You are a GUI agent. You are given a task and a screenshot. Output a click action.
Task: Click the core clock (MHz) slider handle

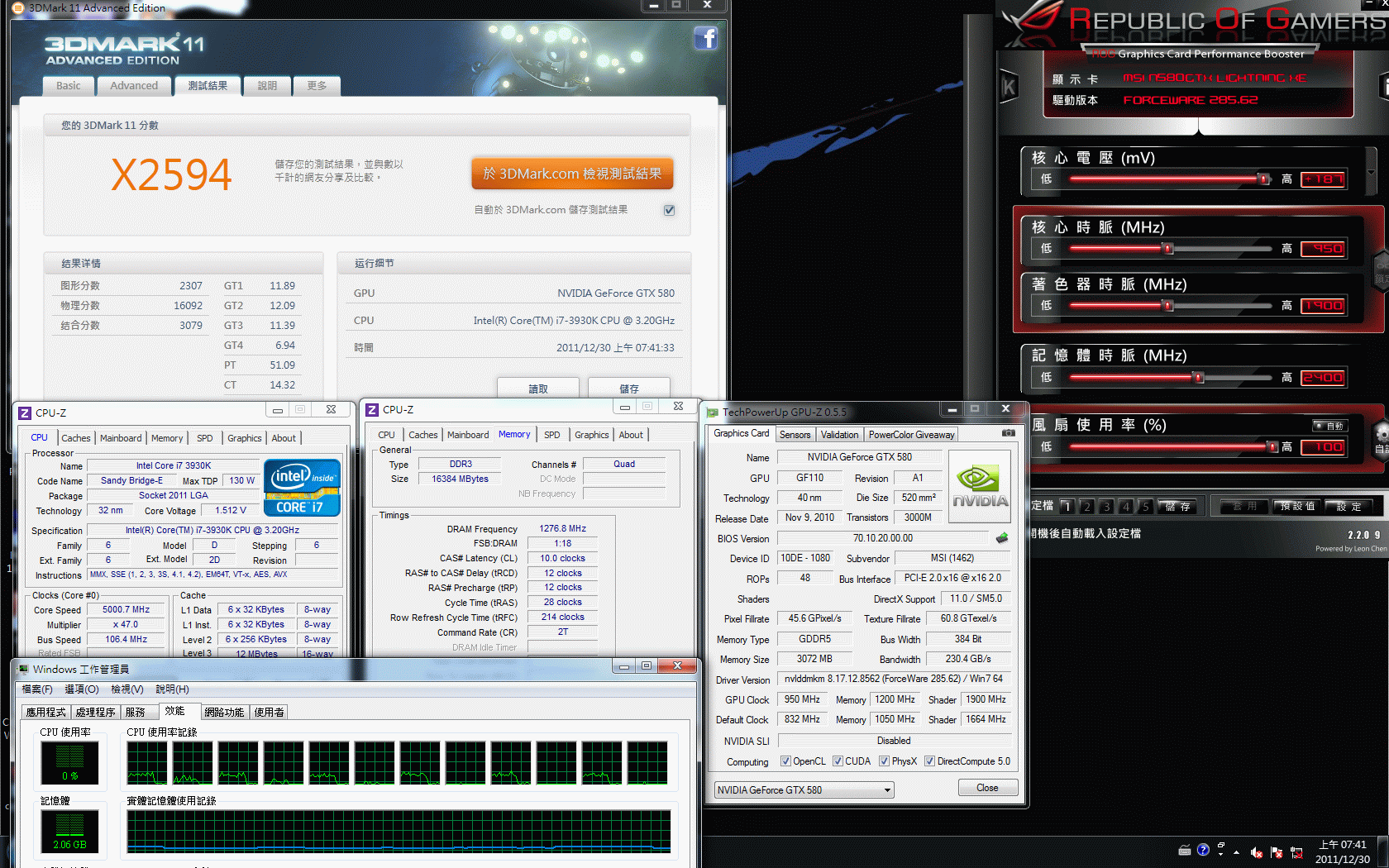(x=1168, y=249)
